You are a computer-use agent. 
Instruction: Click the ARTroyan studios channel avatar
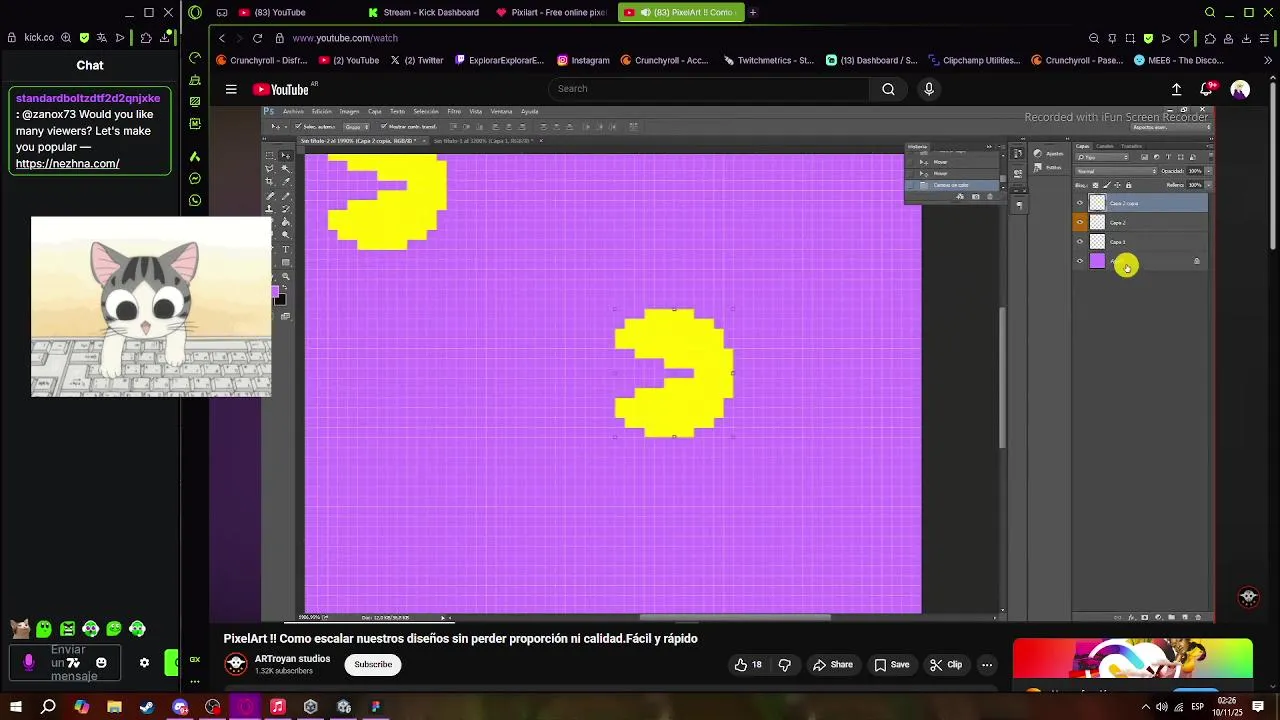point(236,665)
